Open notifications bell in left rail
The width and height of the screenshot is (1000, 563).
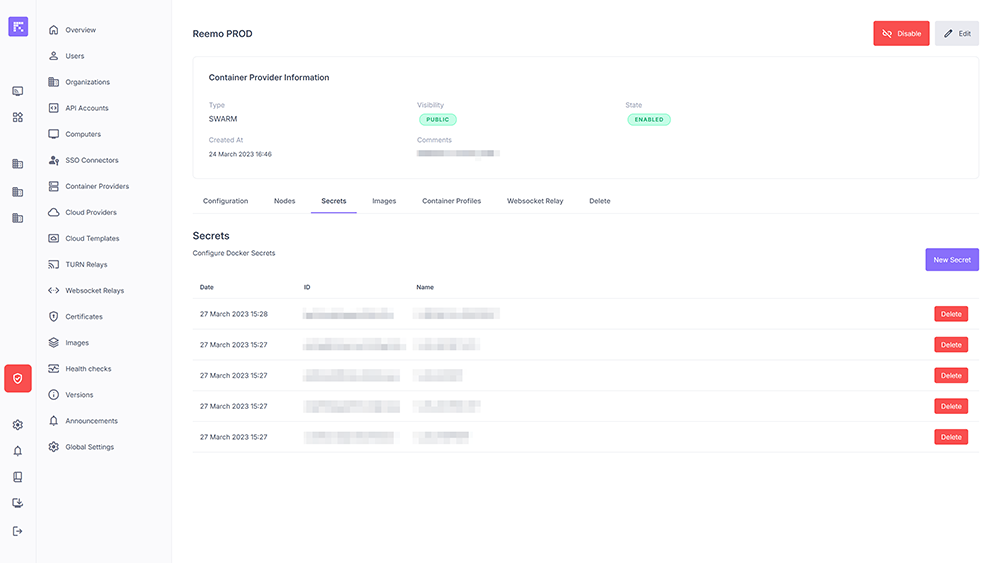pos(18,451)
